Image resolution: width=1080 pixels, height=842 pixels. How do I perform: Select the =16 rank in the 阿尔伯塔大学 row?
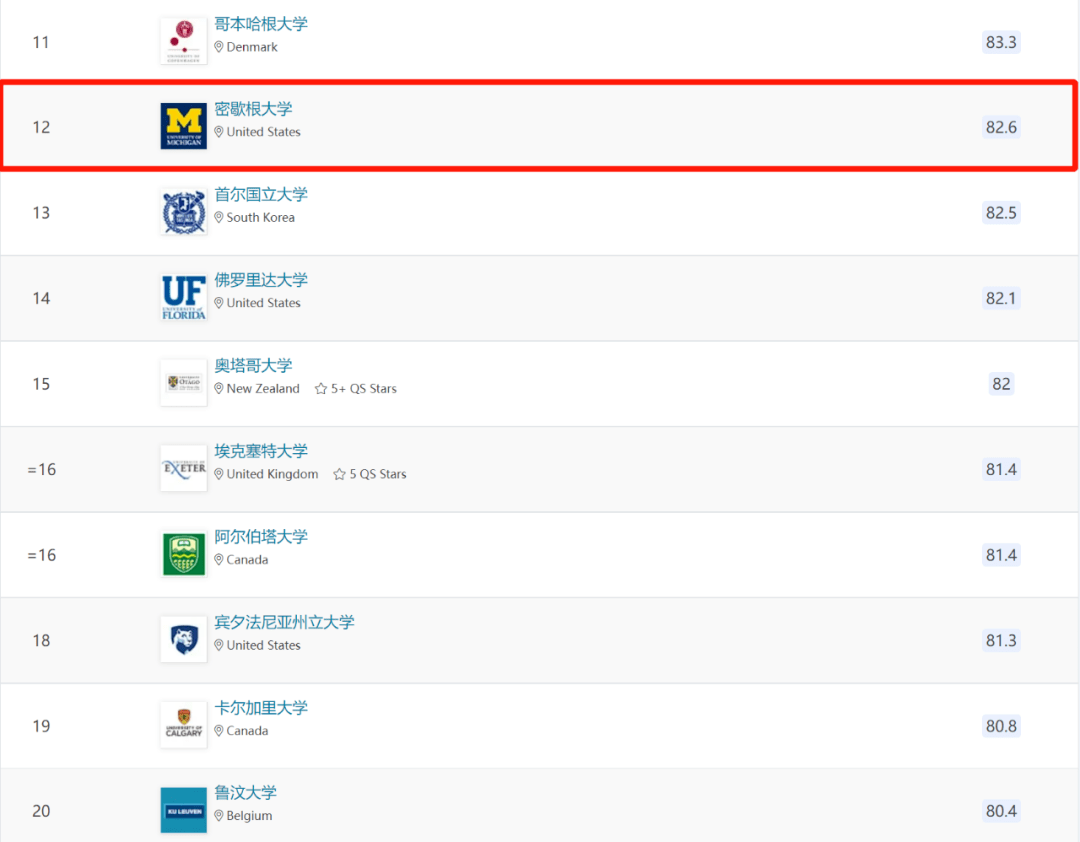pyautogui.click(x=41, y=555)
